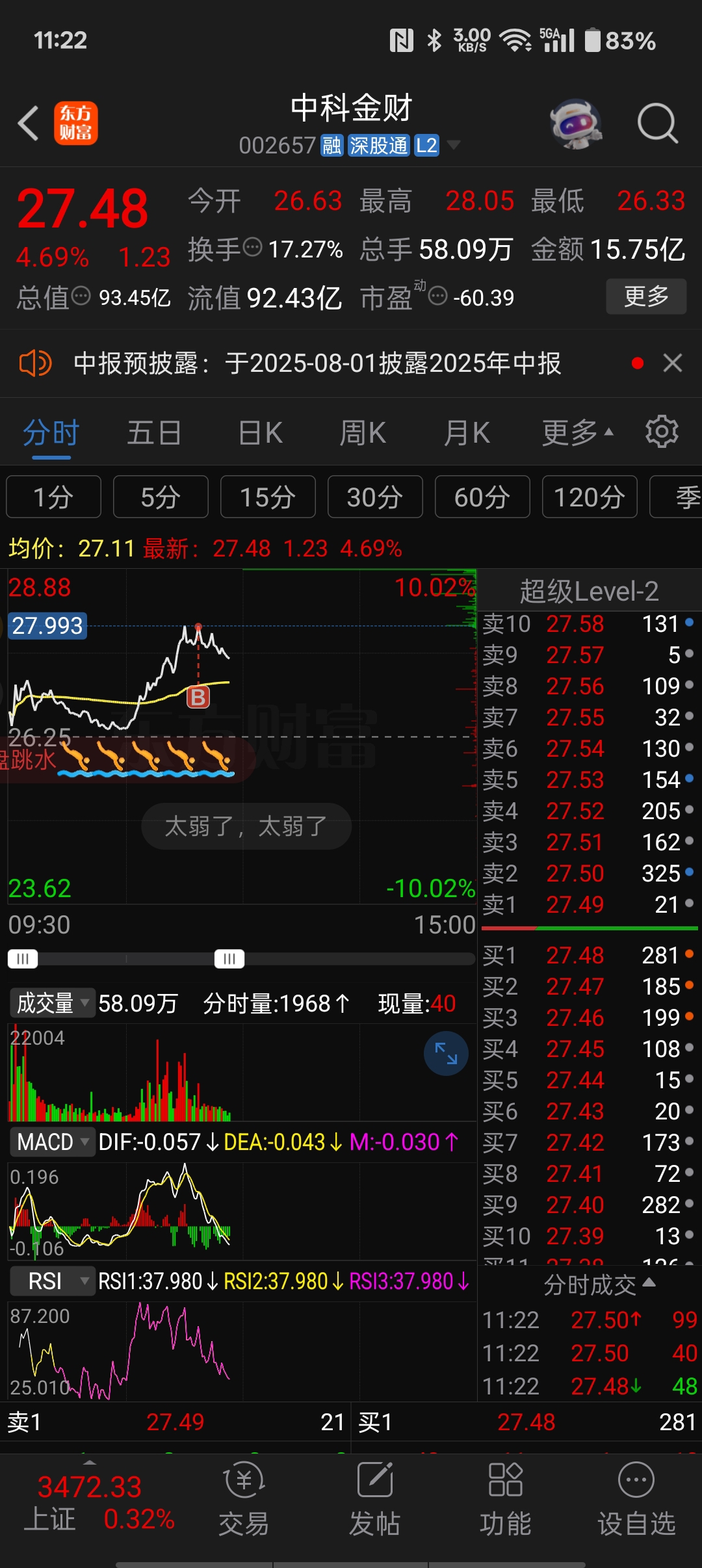This screenshot has height=1568, width=702.
Task: Tap the search magnifier icon
Action: point(658,123)
